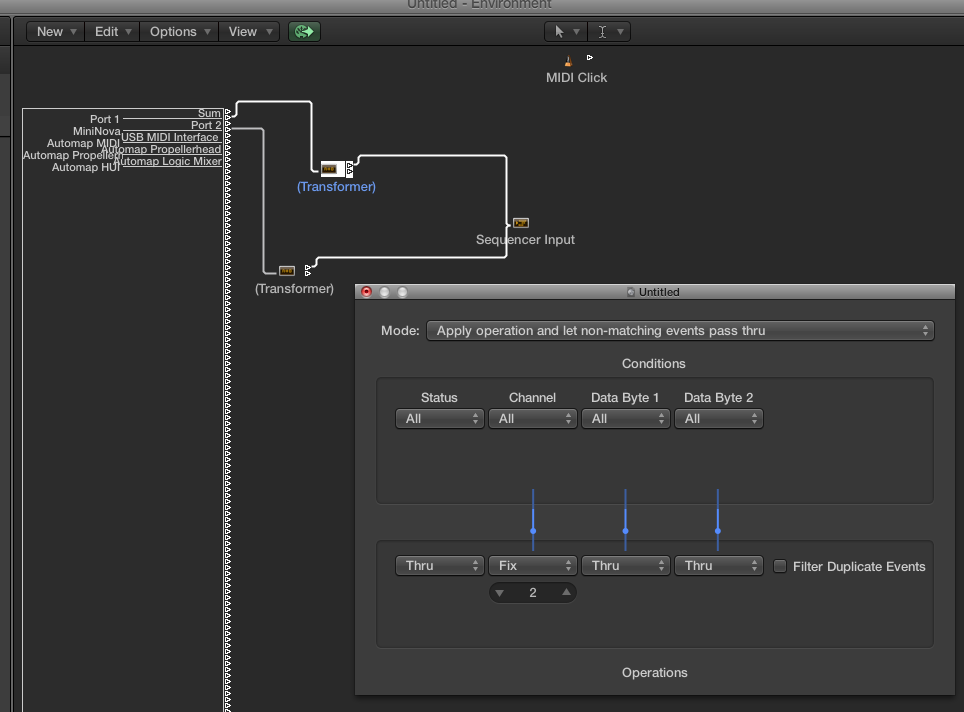
Task: Open the Options menu
Action: tap(174, 31)
